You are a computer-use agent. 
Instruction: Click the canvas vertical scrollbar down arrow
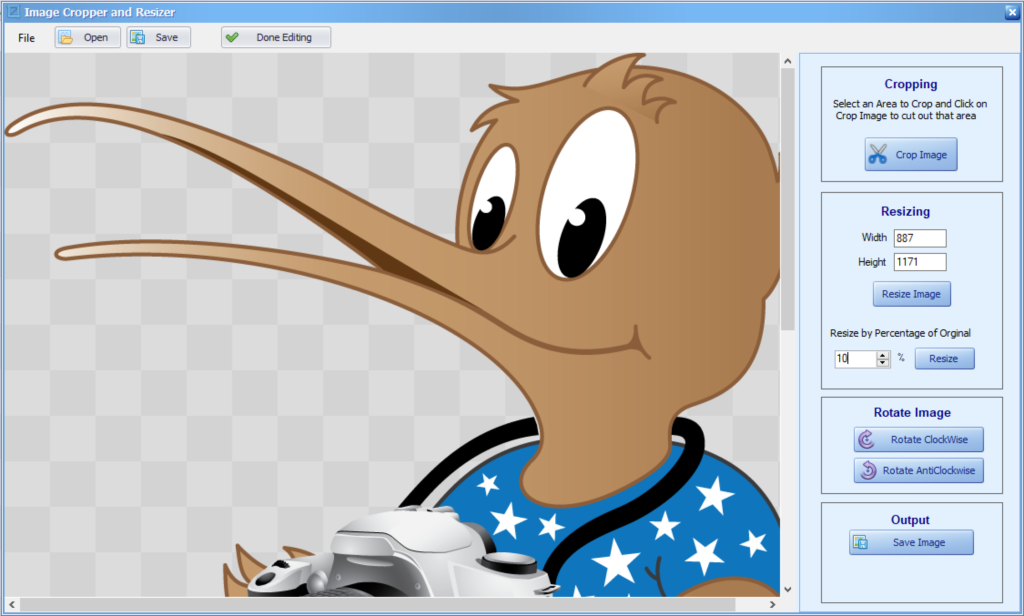[x=788, y=589]
